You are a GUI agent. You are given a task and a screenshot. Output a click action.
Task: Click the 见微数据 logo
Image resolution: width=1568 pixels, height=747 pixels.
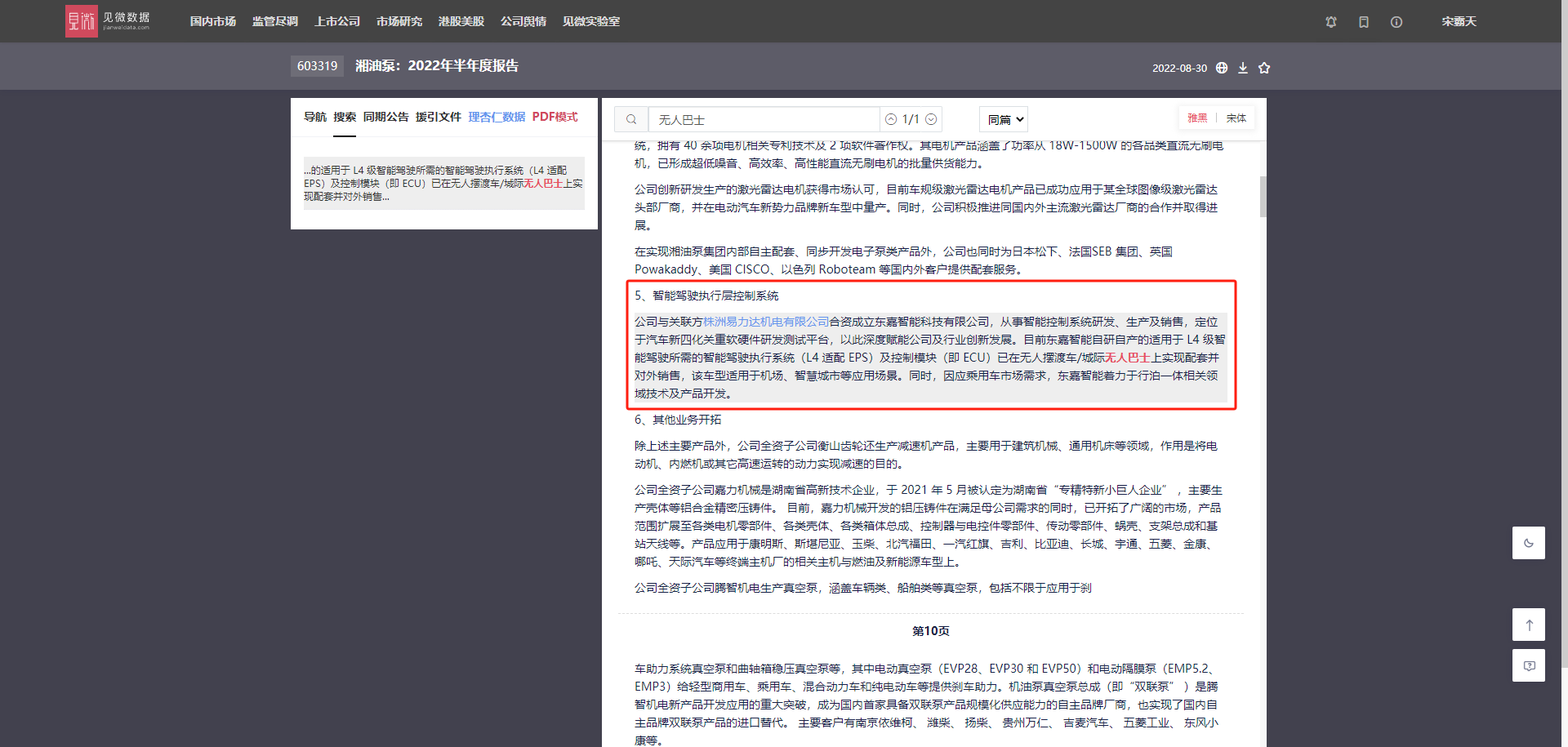pos(108,21)
